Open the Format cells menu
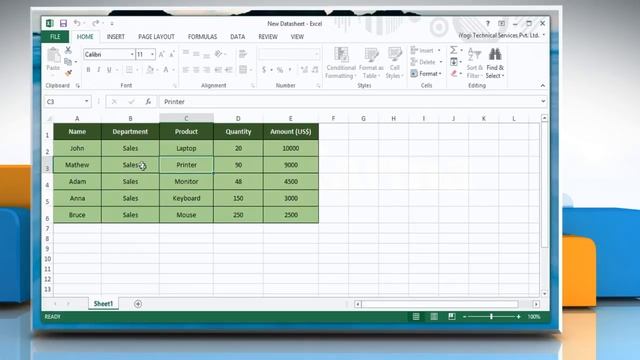Image resolution: width=640 pixels, height=360 pixels. pyautogui.click(x=426, y=73)
